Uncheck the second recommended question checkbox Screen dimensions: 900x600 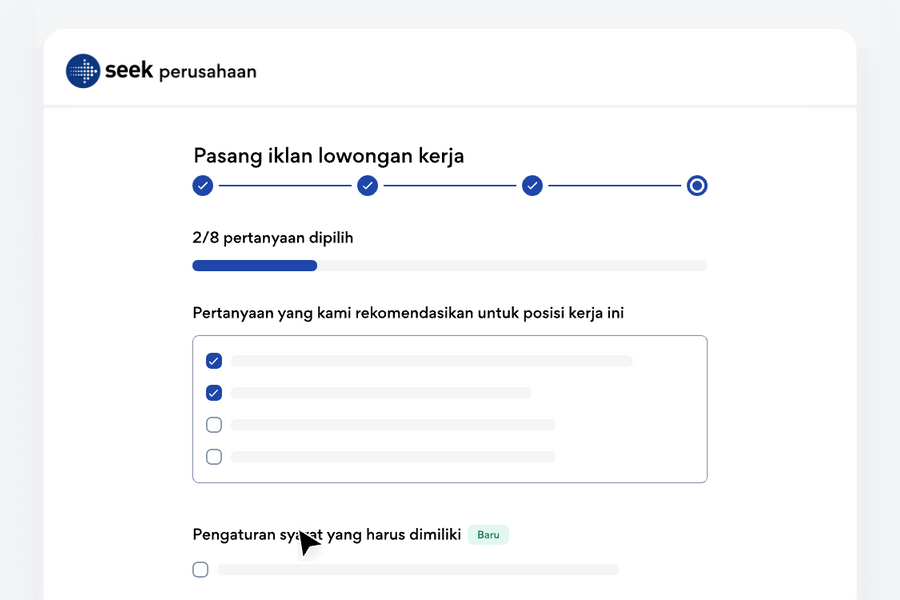[x=214, y=393]
